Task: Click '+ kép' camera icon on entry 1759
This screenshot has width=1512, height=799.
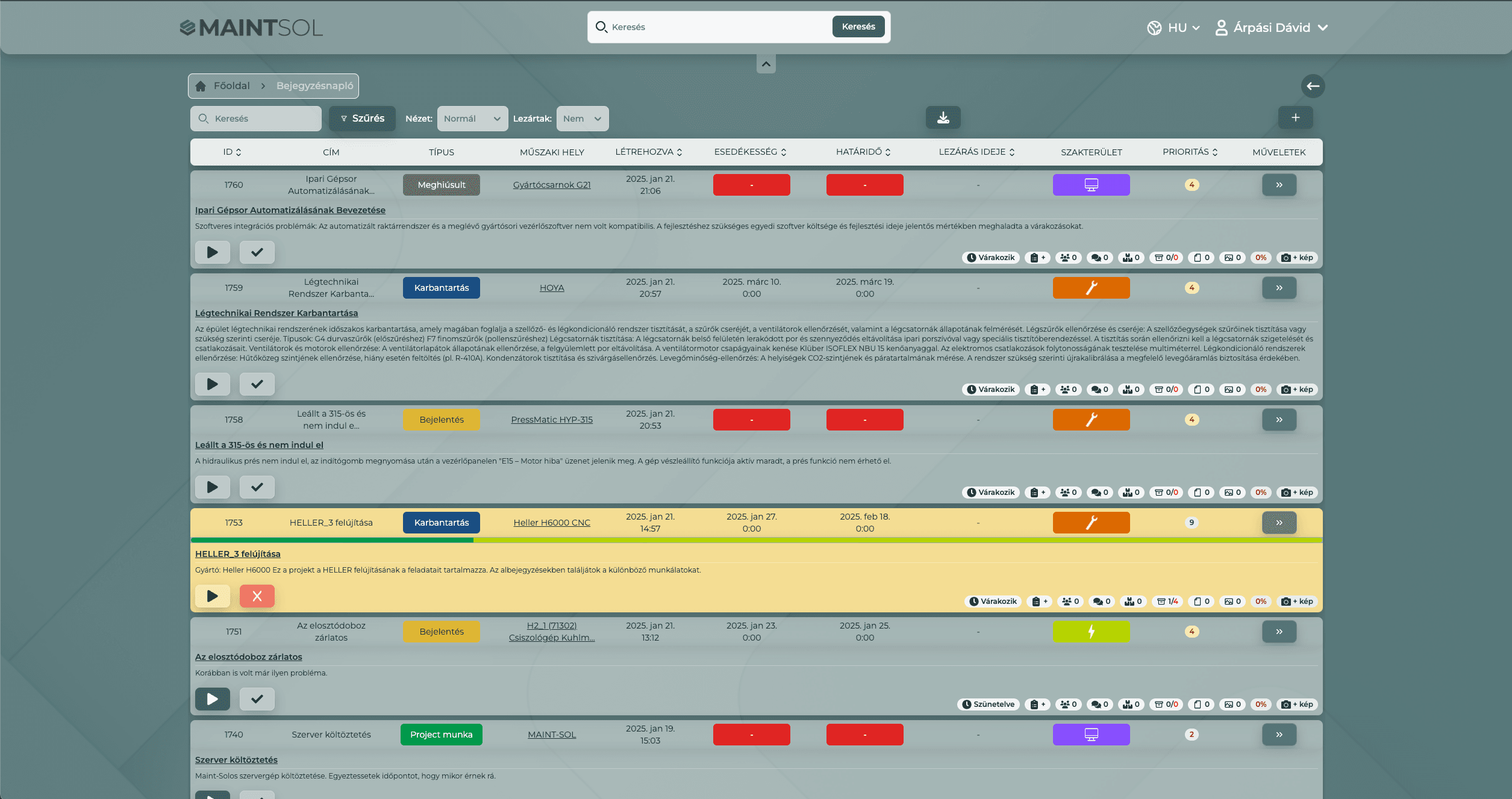Action: 1297,390
